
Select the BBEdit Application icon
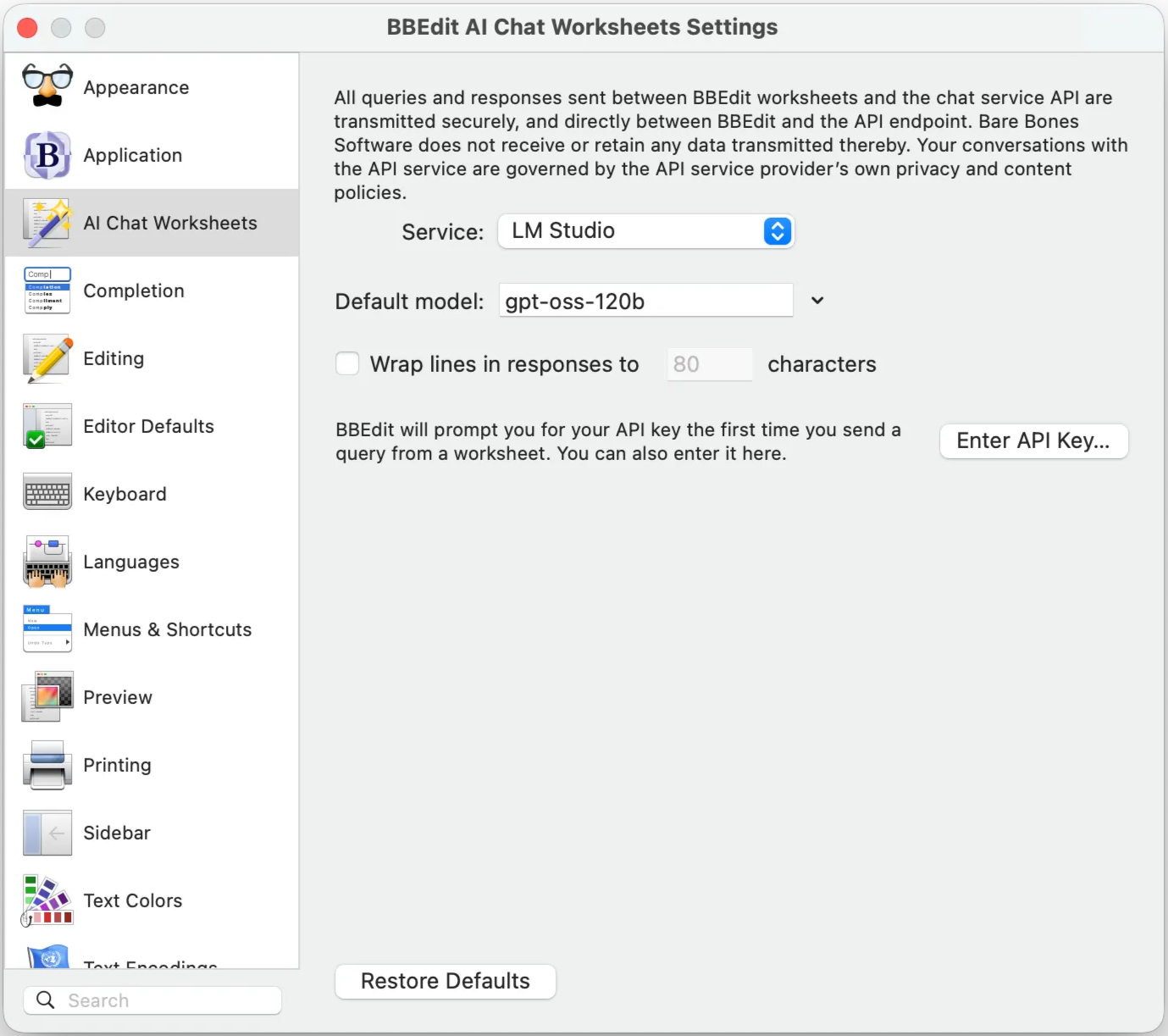coord(47,155)
